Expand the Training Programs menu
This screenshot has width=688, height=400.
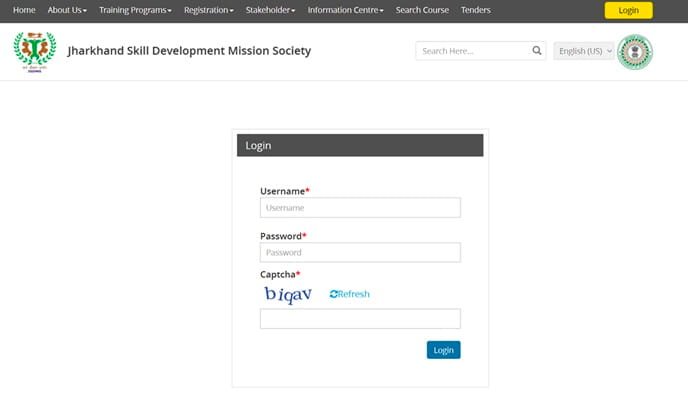pos(135,10)
